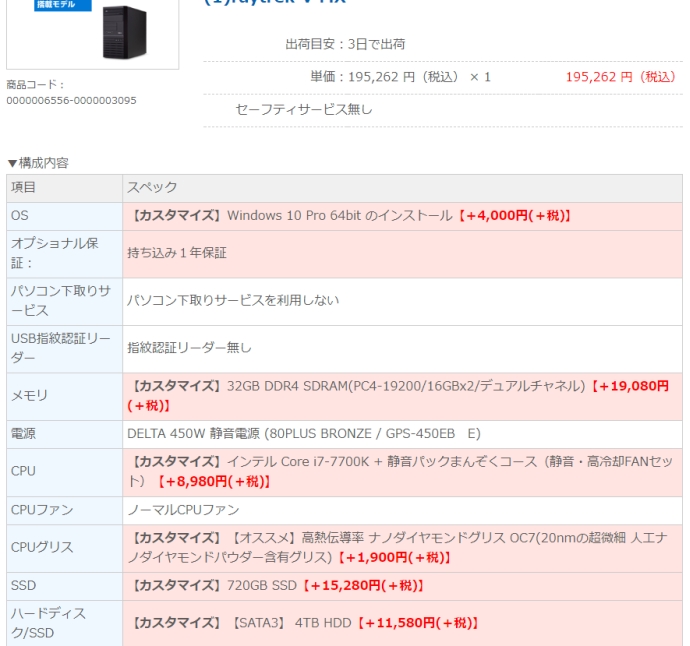Select the 指紋認証リーダー無し spec cell
690x646 pixels.
[189, 348]
